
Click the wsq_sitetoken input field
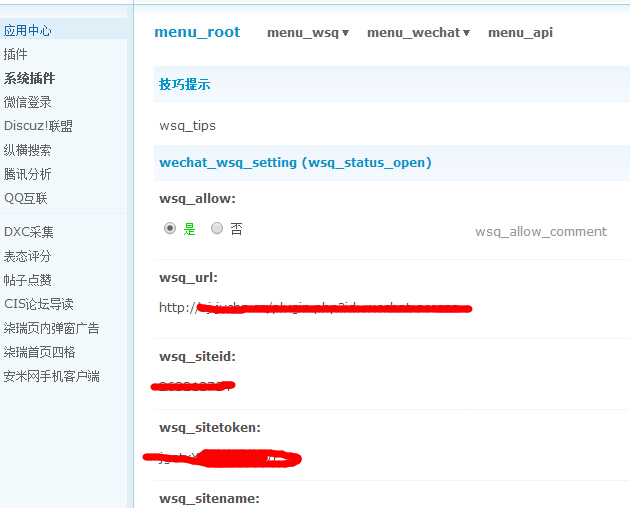coord(222,458)
